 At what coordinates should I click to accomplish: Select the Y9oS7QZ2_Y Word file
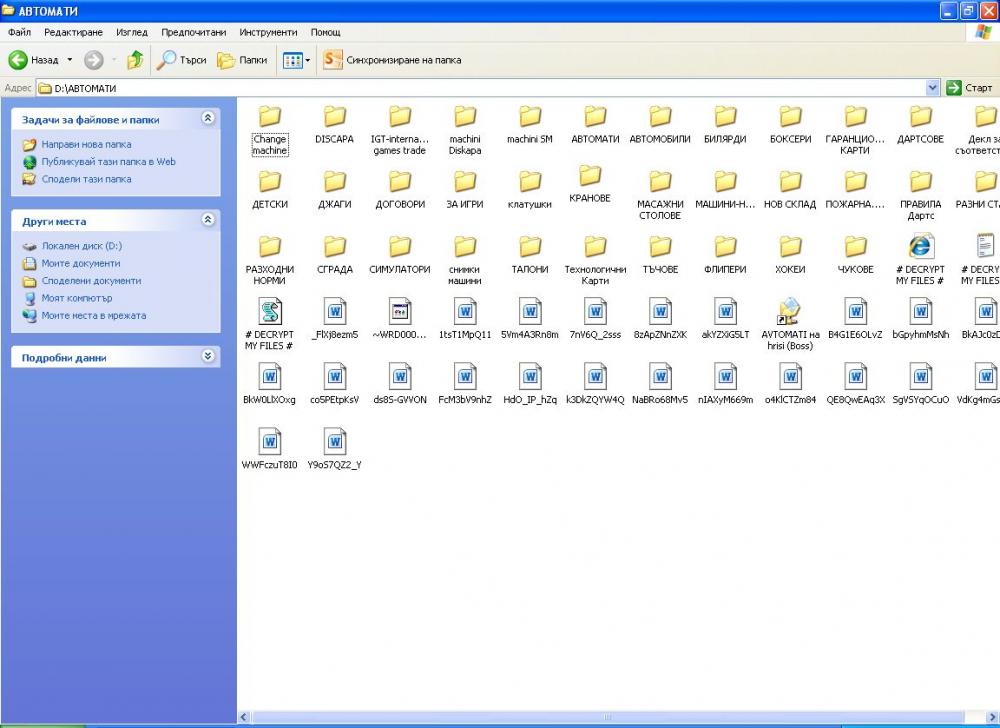click(x=334, y=450)
